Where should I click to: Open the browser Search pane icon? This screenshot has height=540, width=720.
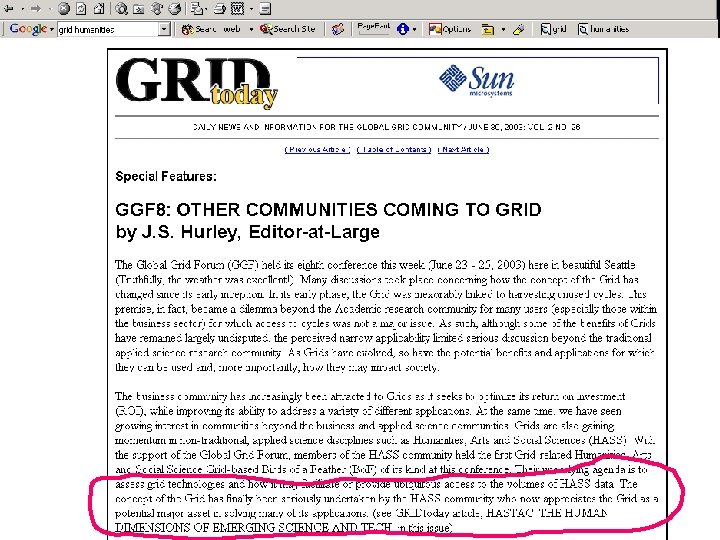pyautogui.click(x=121, y=8)
